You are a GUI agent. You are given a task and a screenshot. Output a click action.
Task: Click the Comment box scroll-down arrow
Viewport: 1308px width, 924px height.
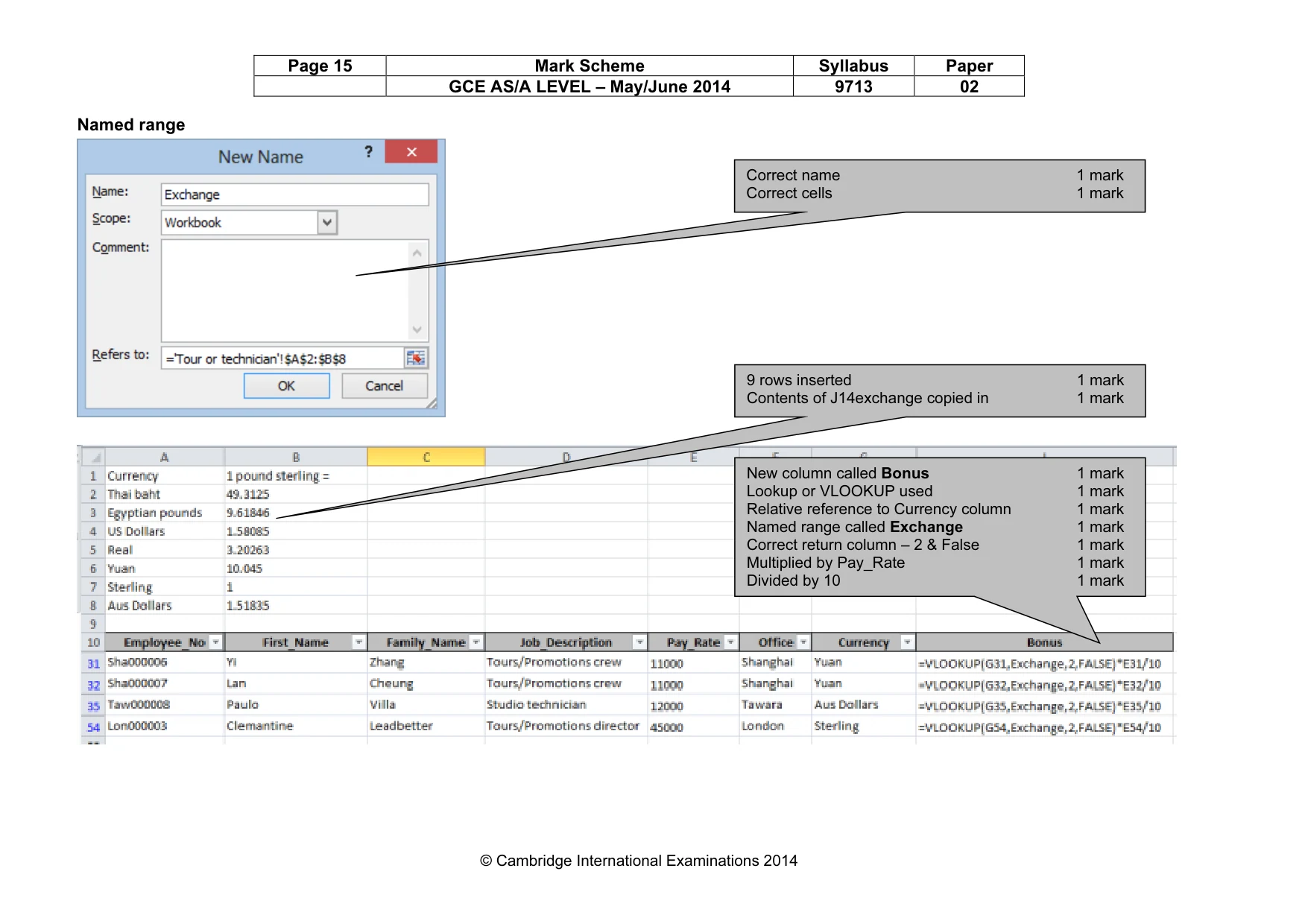pyautogui.click(x=417, y=329)
